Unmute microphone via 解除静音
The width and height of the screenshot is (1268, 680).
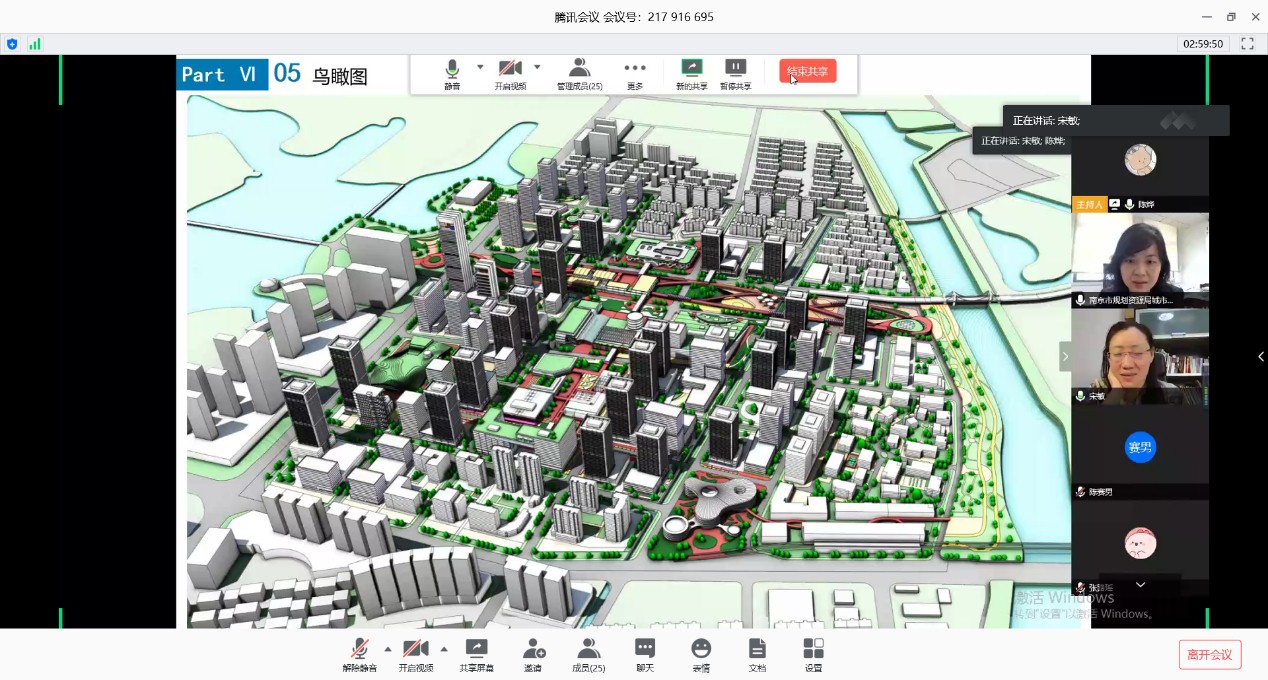359,654
